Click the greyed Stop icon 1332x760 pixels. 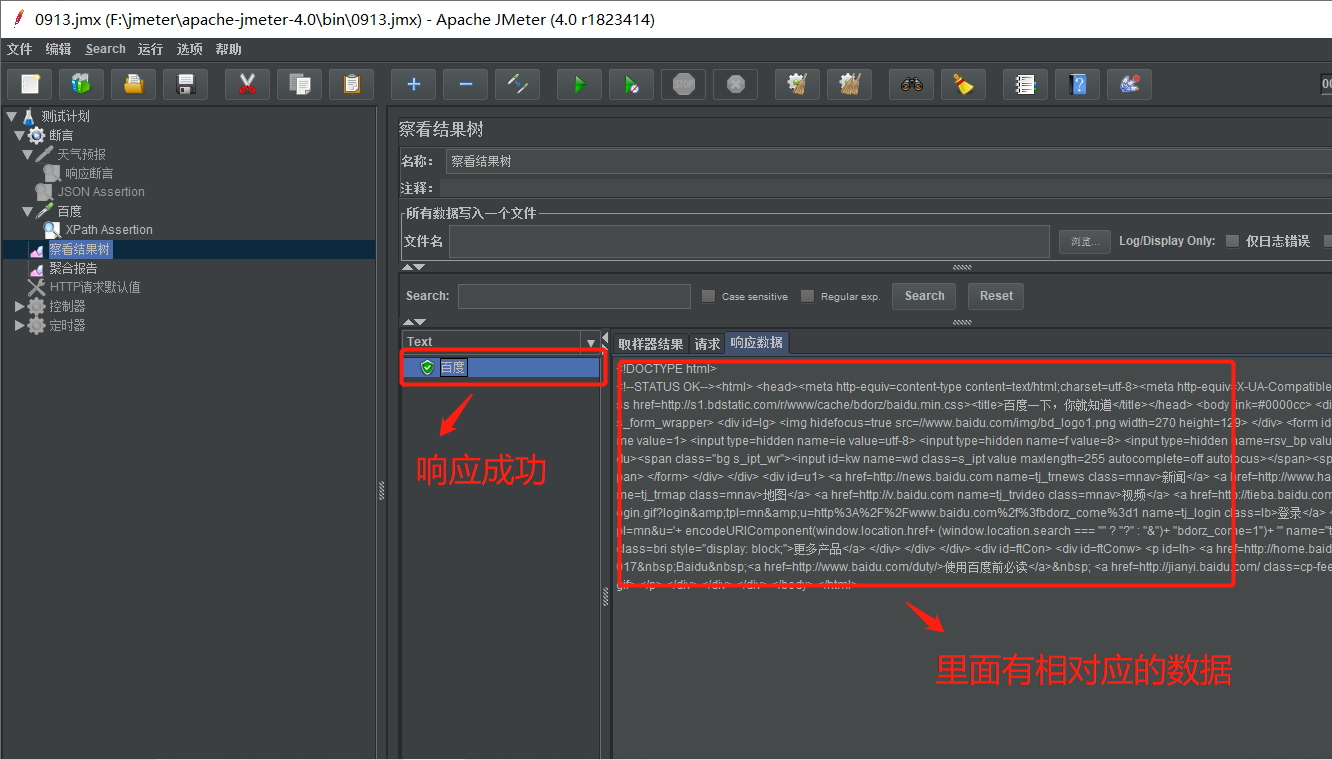[683, 84]
